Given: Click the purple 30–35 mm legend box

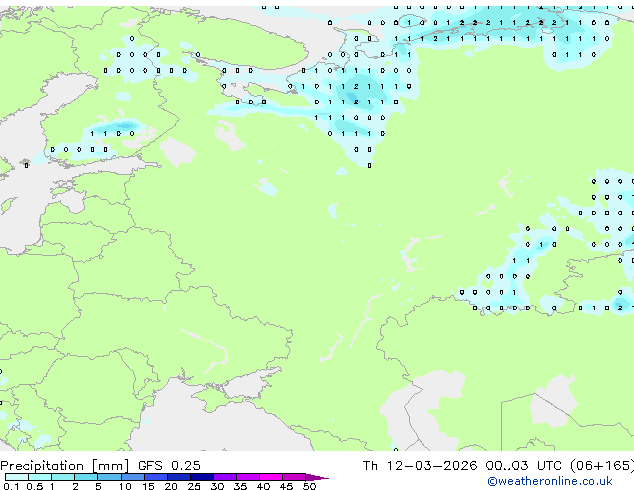Looking at the screenshot, I should [x=224, y=477].
